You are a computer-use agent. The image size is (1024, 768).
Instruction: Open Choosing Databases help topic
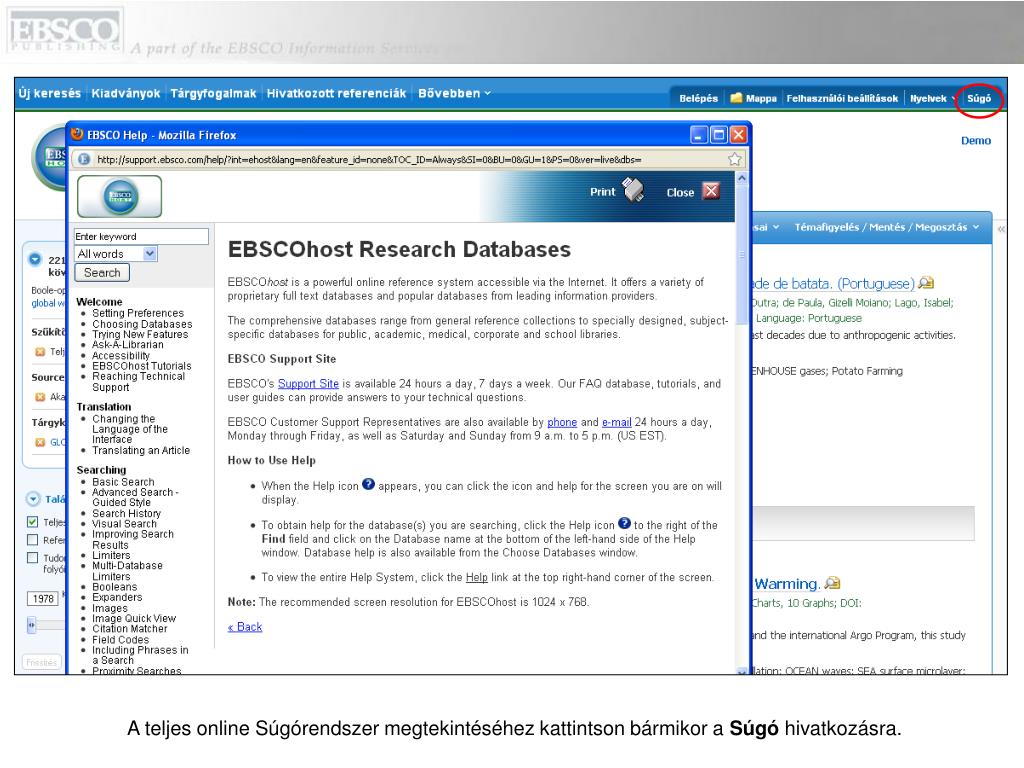click(x=142, y=324)
